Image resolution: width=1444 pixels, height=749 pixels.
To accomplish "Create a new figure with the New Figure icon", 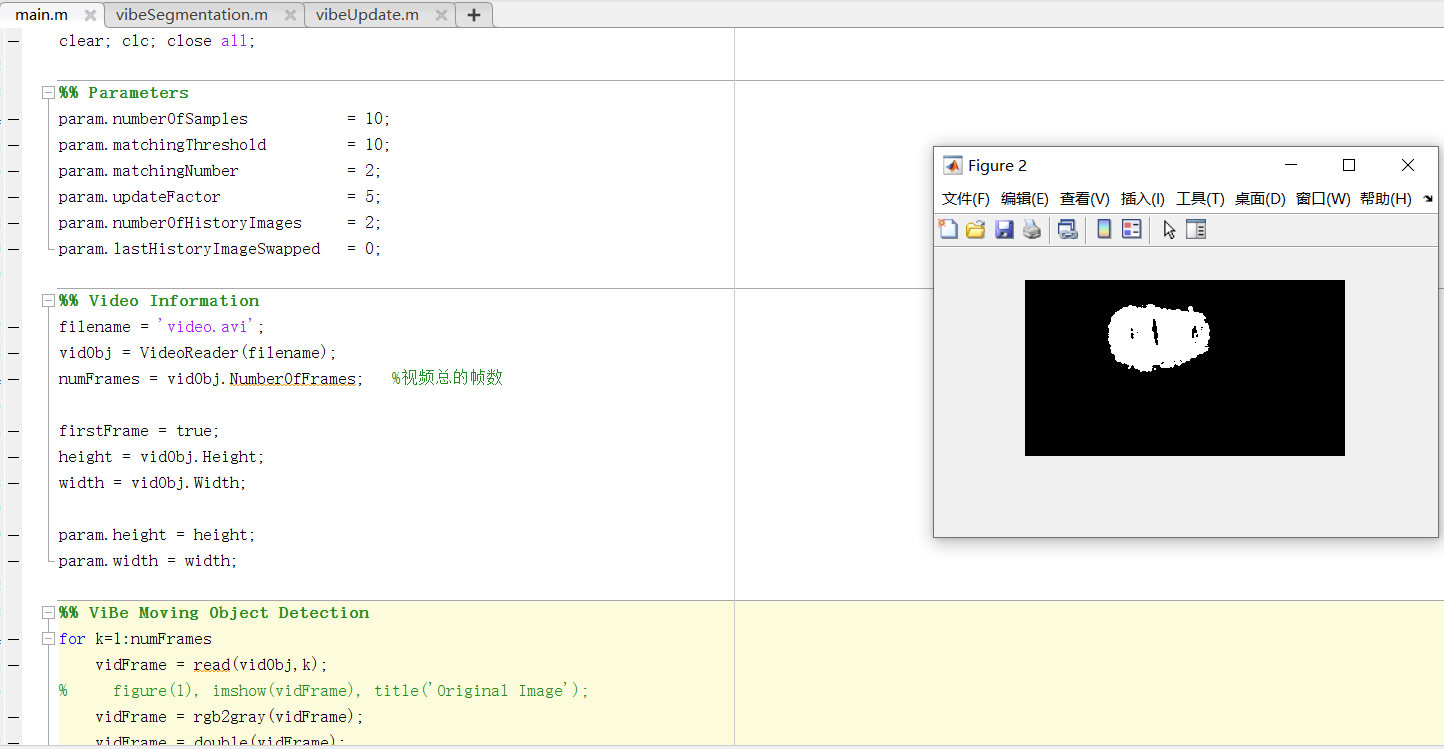I will (947, 229).
